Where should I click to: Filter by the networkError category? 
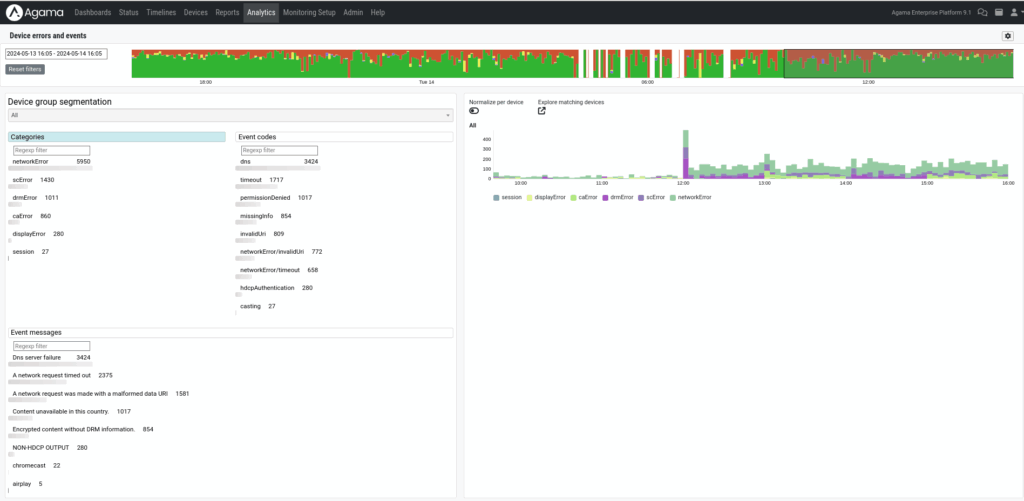click(x=30, y=161)
